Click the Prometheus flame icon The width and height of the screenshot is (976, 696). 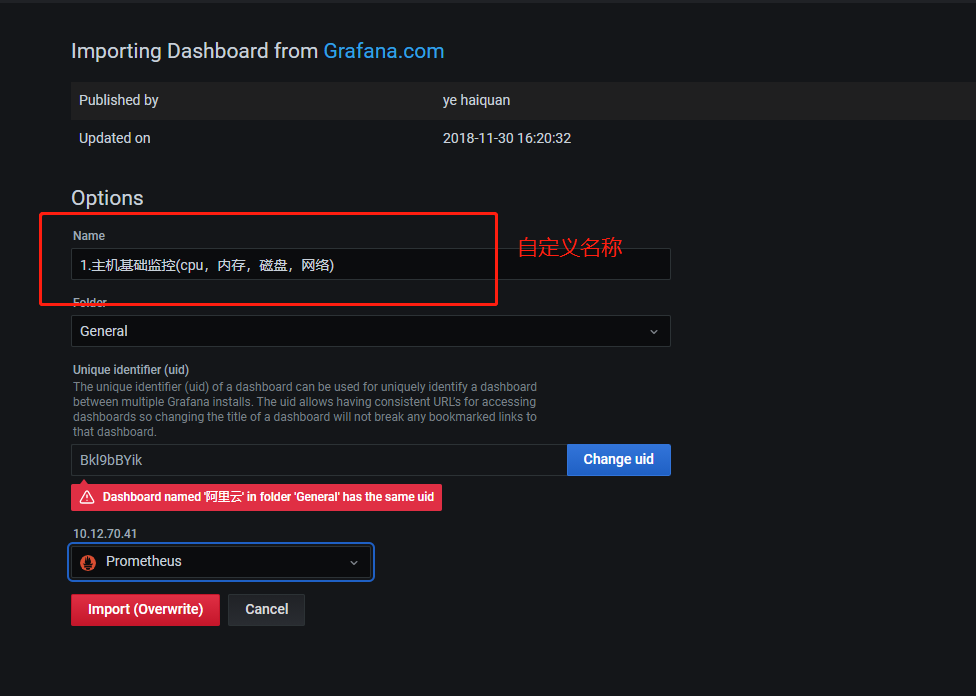coord(88,562)
